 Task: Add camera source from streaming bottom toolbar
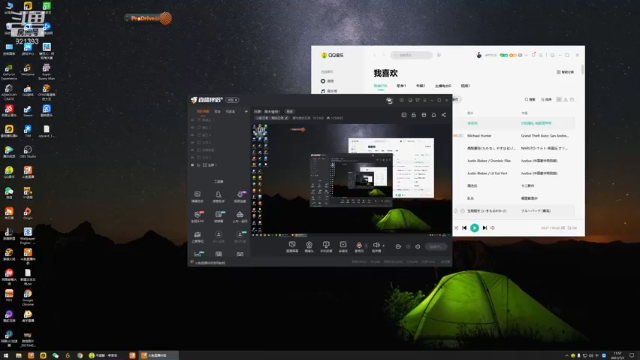click(x=309, y=246)
